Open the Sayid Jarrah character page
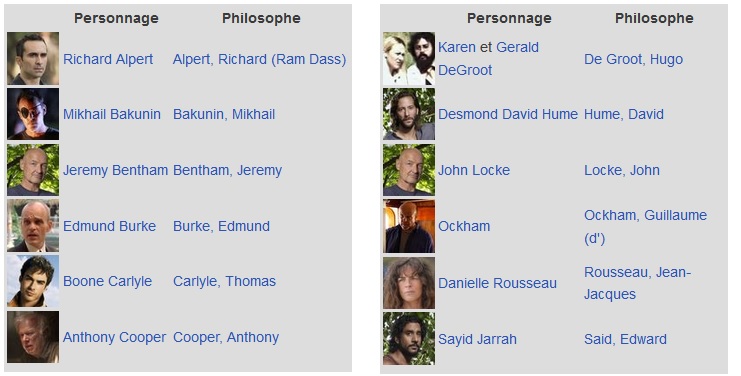Viewport: 741px width, 376px height. (x=477, y=339)
